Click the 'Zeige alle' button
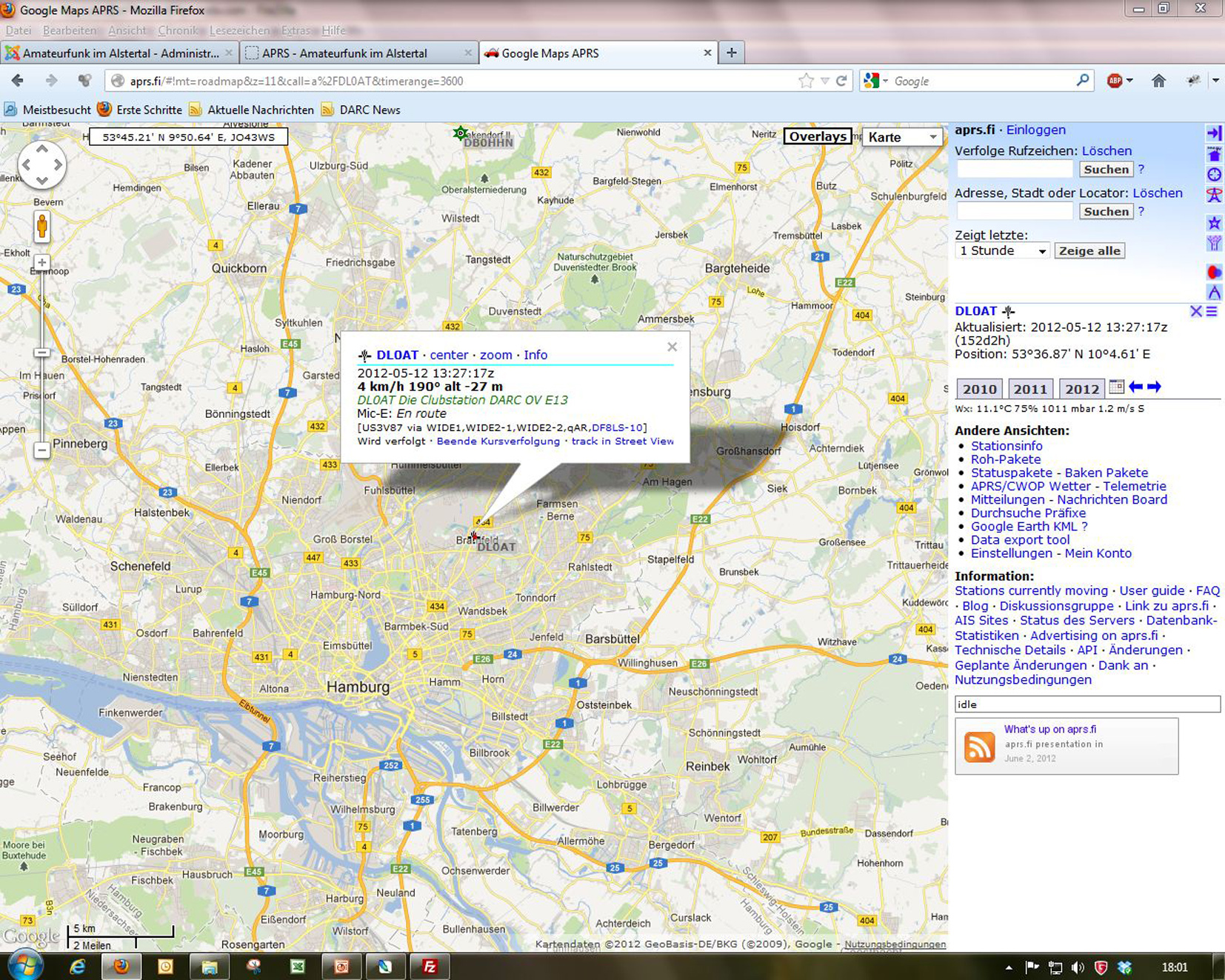 pyautogui.click(x=1089, y=251)
